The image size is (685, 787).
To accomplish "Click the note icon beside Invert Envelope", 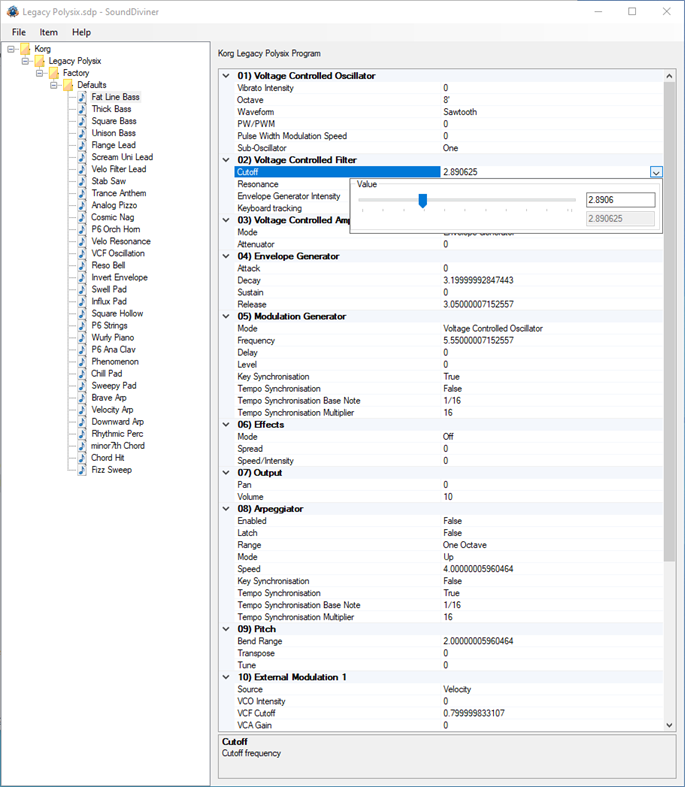I will [82, 278].
